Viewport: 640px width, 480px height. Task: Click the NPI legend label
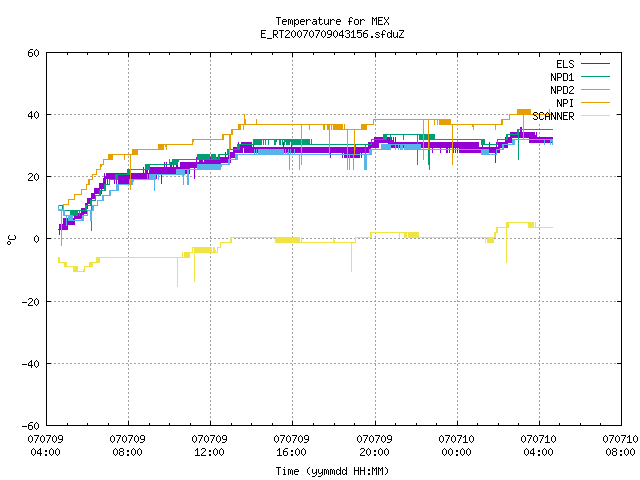coord(565,103)
